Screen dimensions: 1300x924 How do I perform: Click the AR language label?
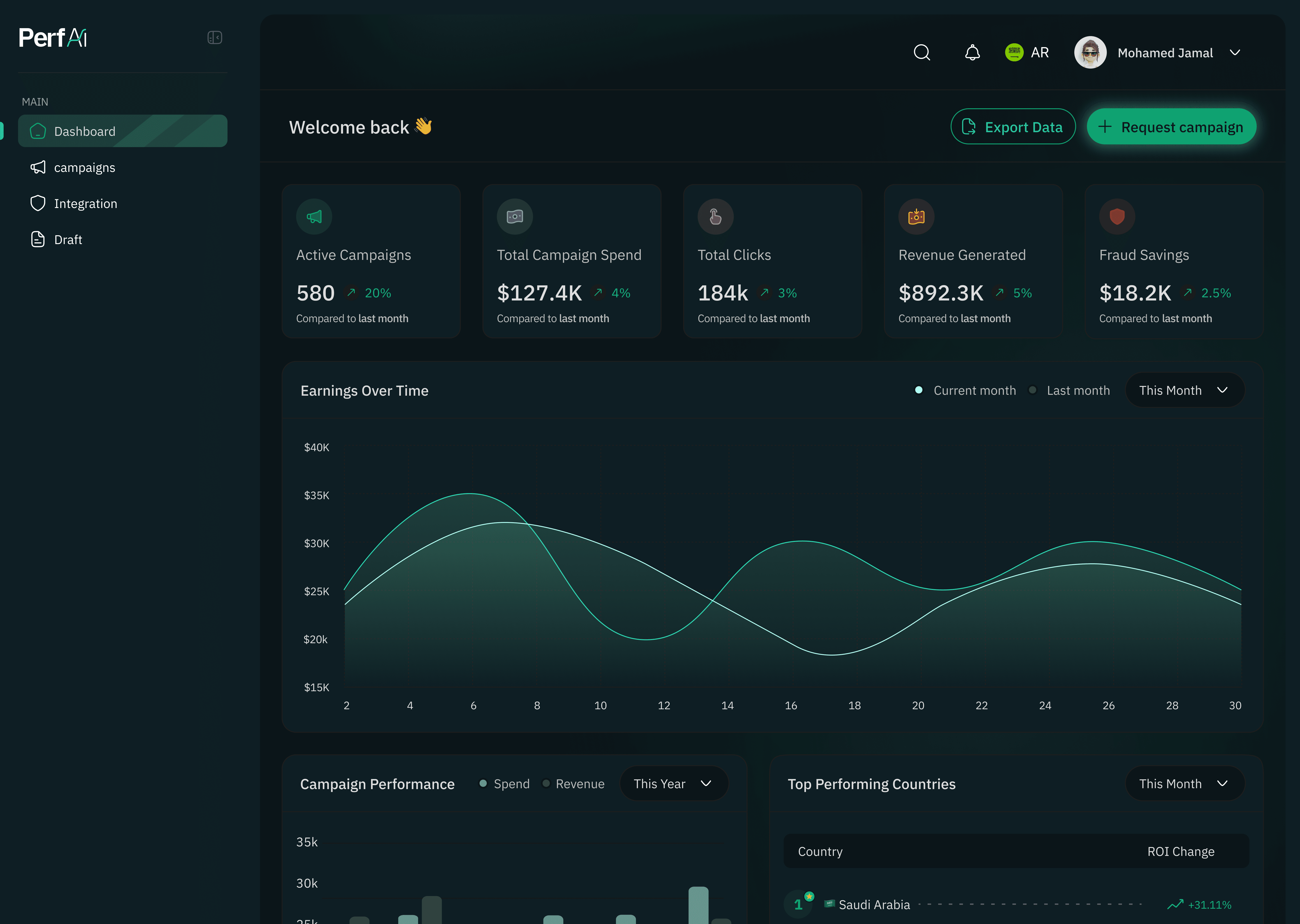tap(1039, 52)
